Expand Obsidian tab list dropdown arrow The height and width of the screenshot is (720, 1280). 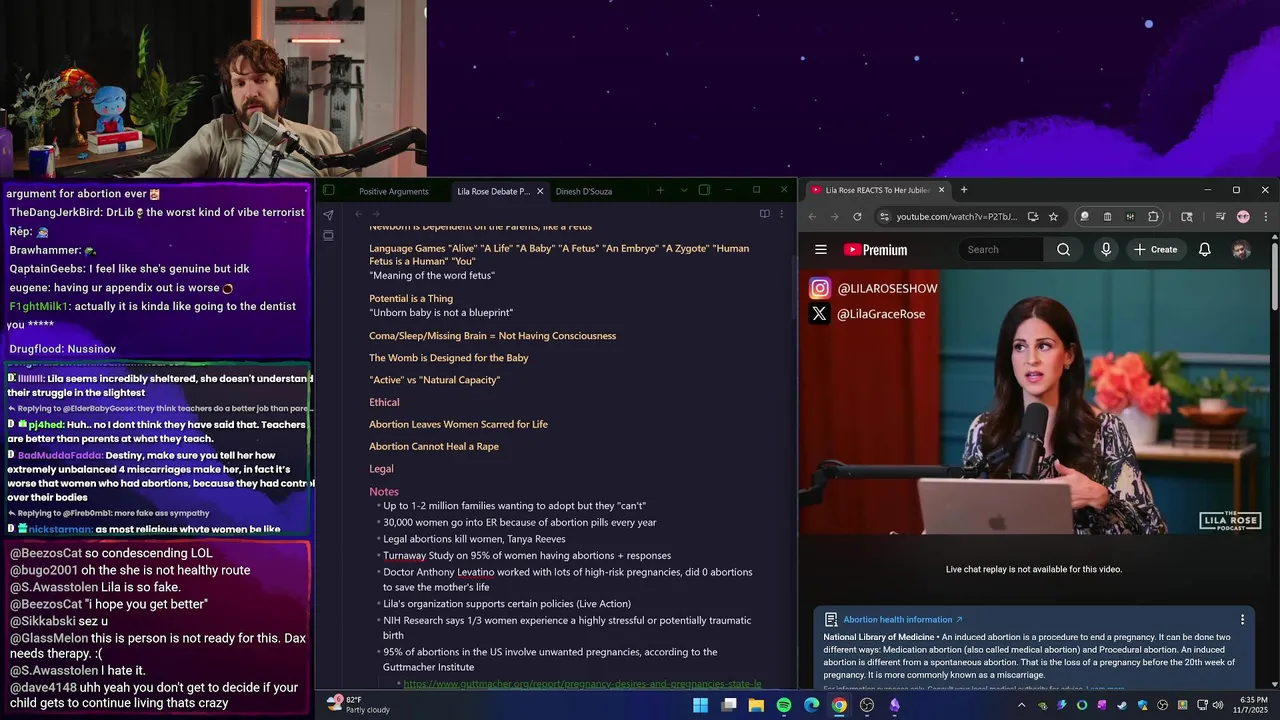pyautogui.click(x=684, y=190)
